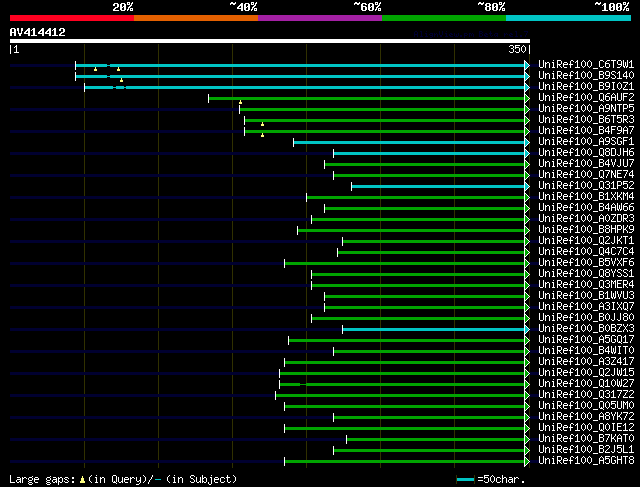This screenshot has height=487, width=640.
Task: Select UniRef100_B1XKM4 hit name
Action: click(x=586, y=197)
